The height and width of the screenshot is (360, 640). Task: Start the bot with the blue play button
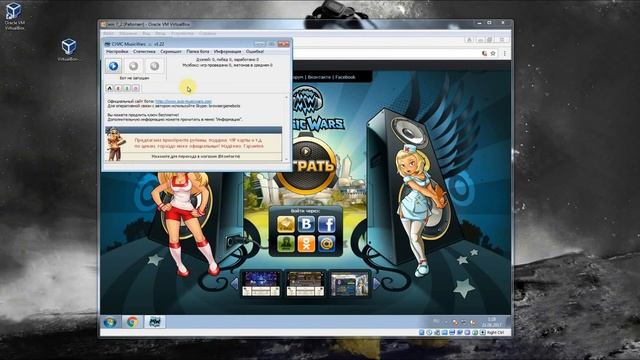113,66
